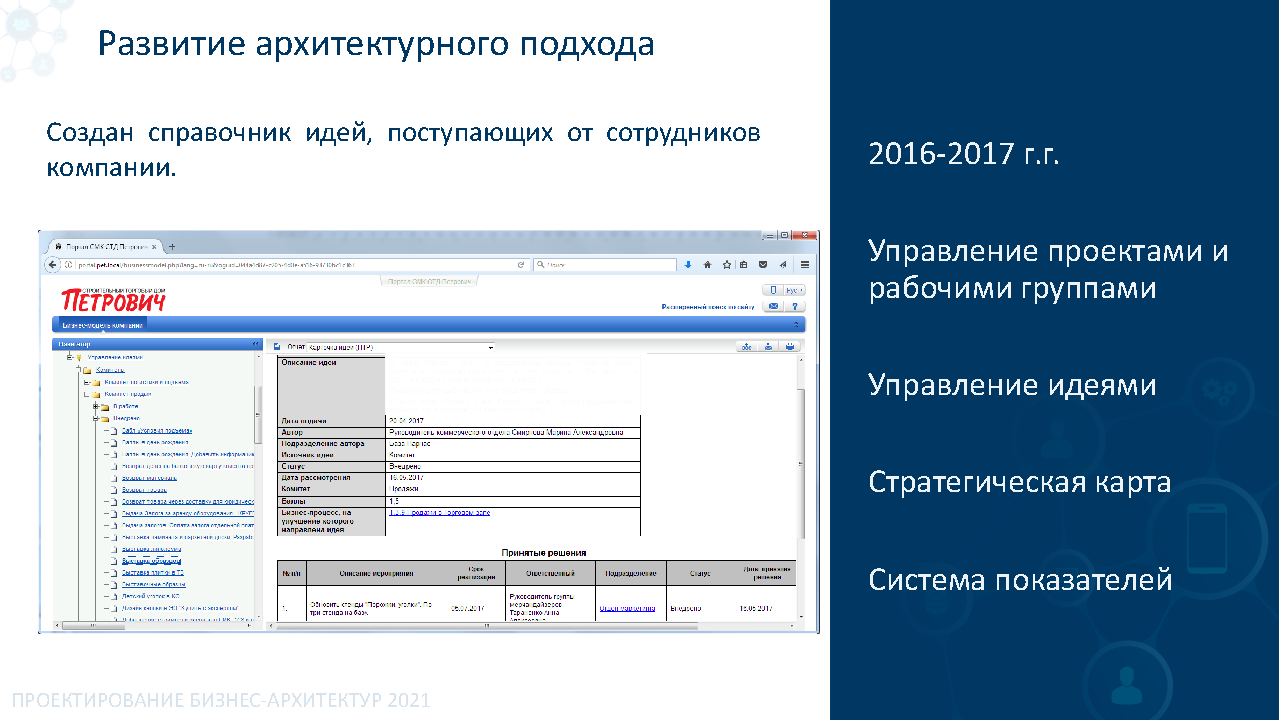The height and width of the screenshot is (720, 1279).
Task: Open the Рус language dropdown
Action: (x=795, y=290)
